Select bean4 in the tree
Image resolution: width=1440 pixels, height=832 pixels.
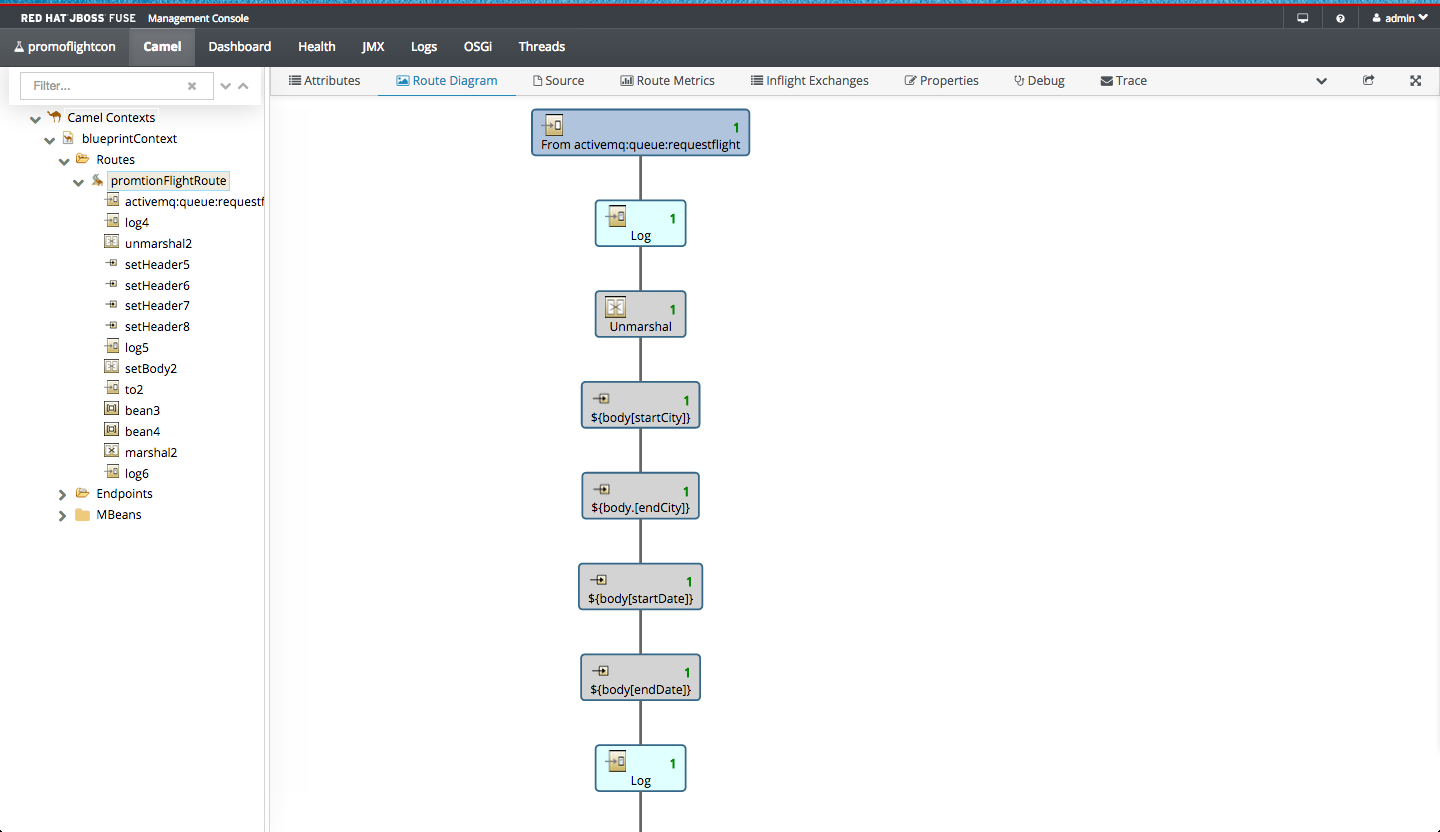point(142,432)
